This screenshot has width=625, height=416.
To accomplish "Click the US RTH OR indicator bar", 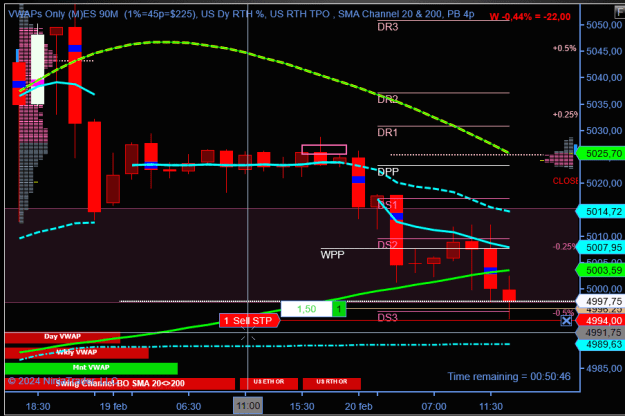I will [332, 383].
